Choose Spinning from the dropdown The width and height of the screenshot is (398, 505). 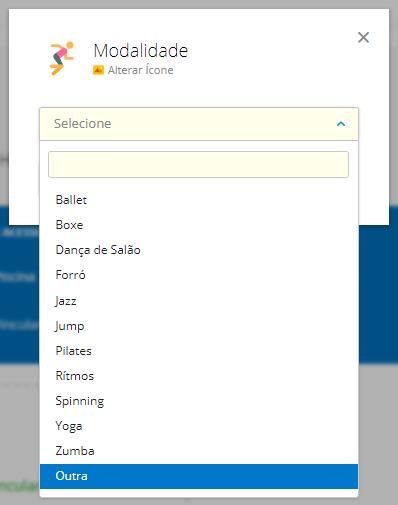(199, 401)
